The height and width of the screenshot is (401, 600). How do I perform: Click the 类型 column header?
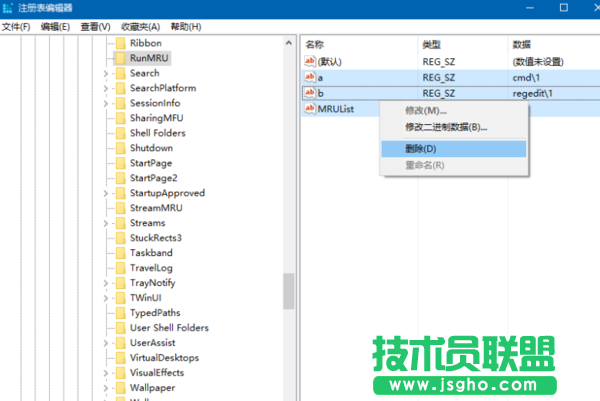coord(463,45)
